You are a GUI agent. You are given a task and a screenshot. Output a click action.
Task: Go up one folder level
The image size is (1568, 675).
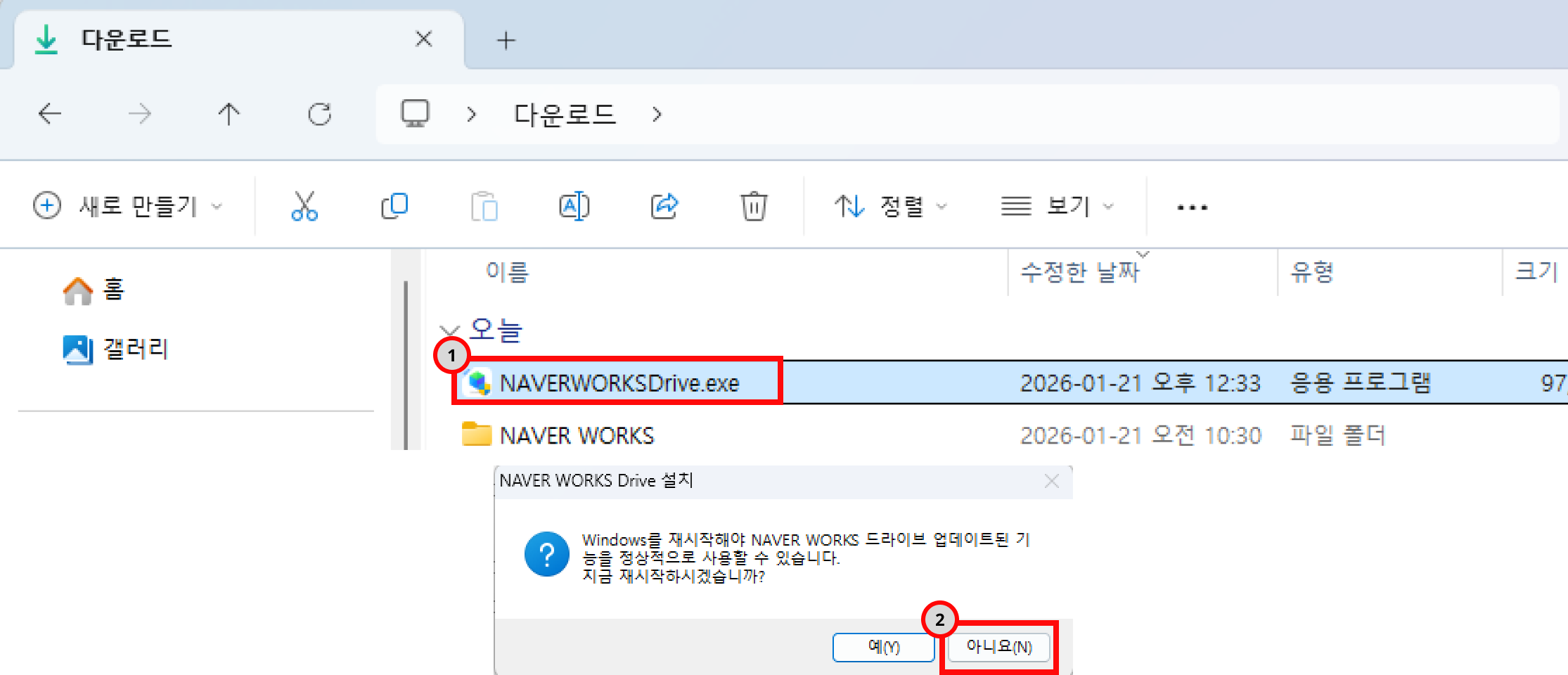[229, 113]
